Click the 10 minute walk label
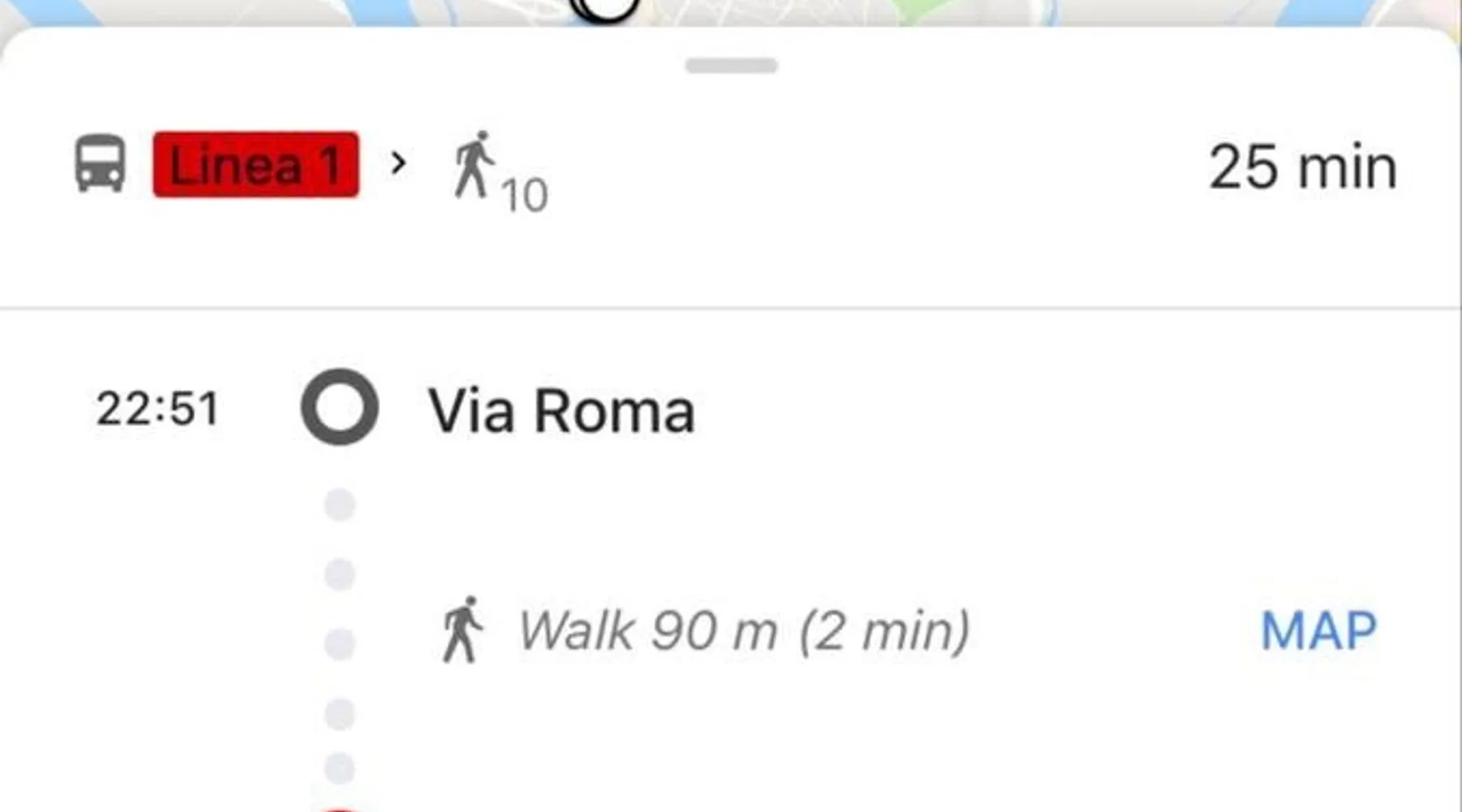Viewport: 1462px width, 812px height. pyautogui.click(x=525, y=195)
